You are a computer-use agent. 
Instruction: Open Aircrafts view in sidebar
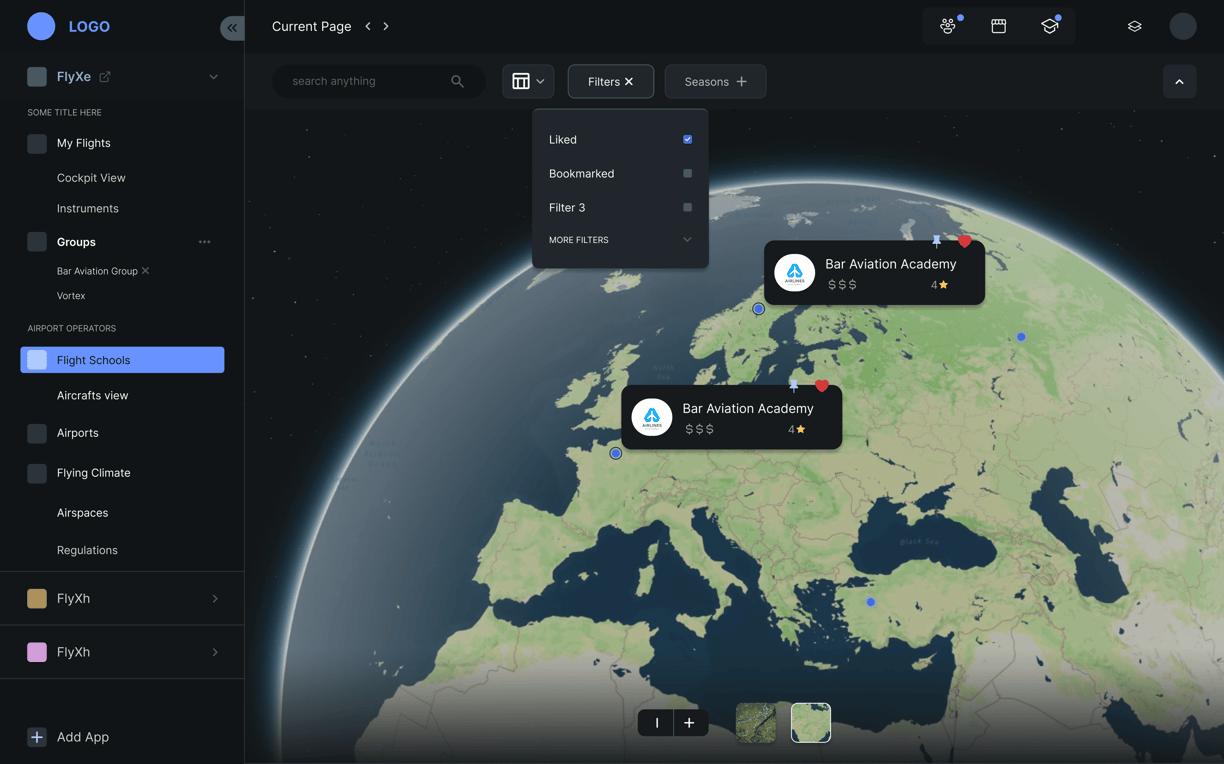pos(92,395)
